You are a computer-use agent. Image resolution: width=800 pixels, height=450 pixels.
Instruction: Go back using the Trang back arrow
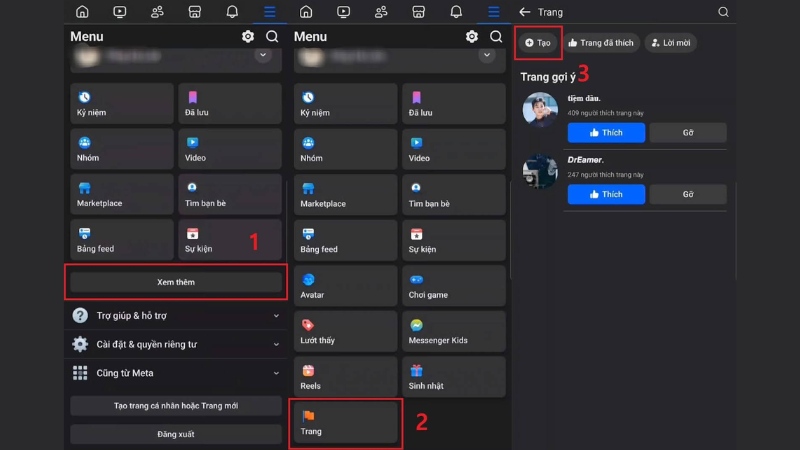click(525, 12)
